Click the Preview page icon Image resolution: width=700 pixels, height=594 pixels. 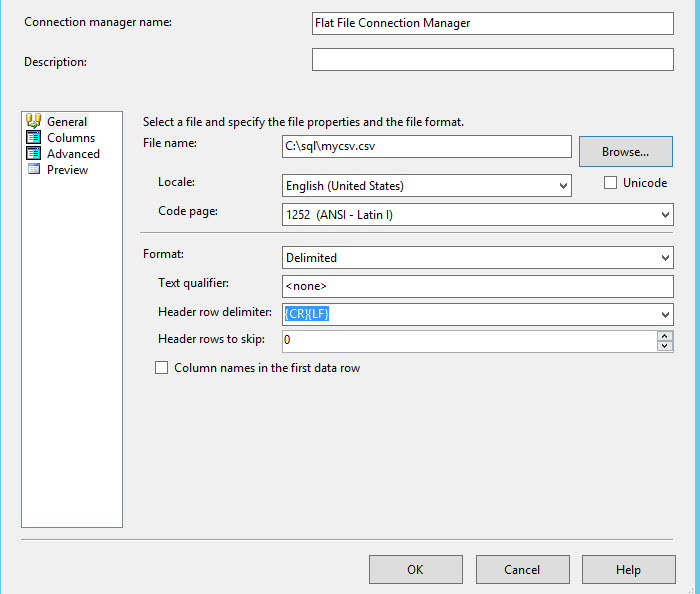point(33,170)
